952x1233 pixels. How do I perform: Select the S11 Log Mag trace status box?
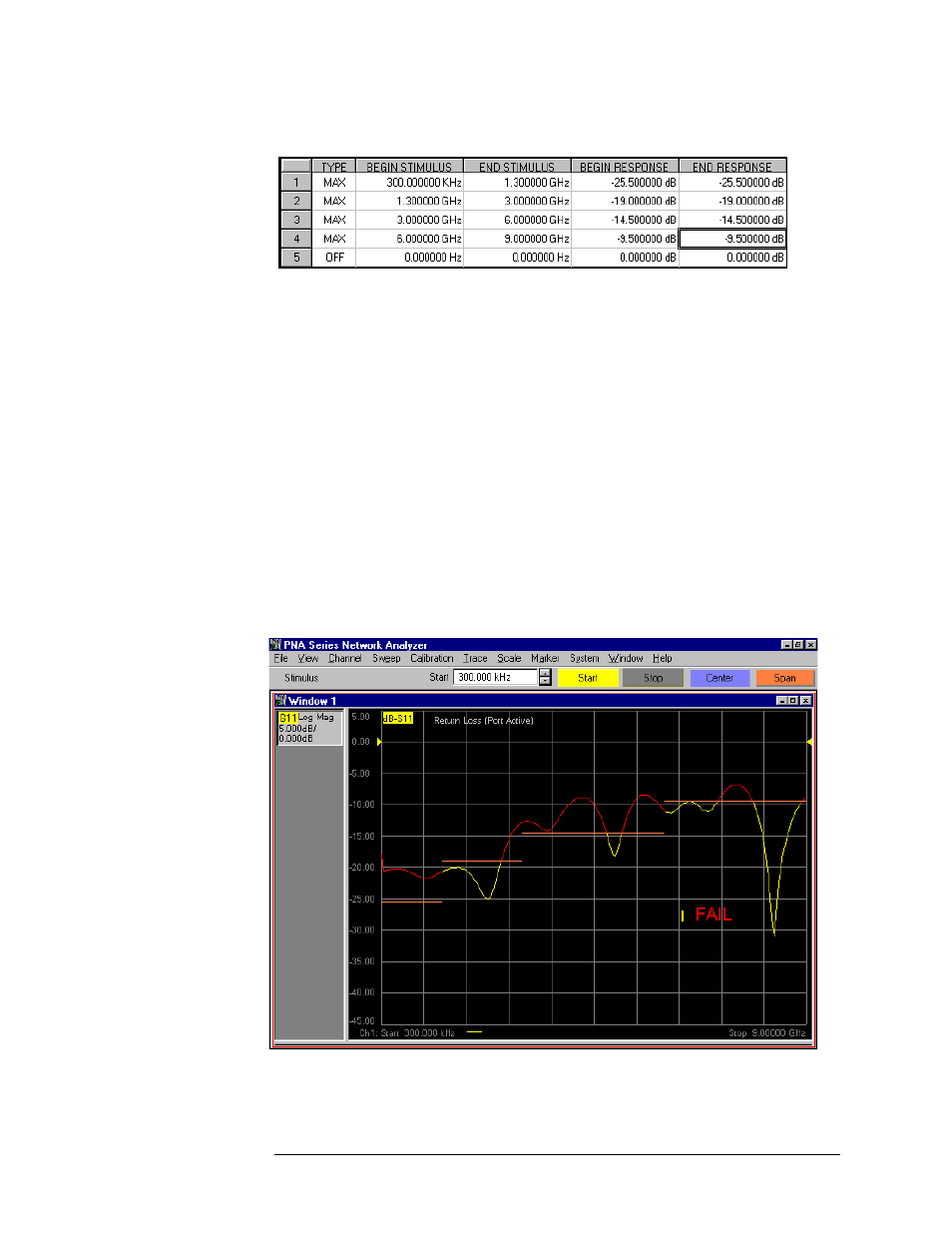point(309,728)
